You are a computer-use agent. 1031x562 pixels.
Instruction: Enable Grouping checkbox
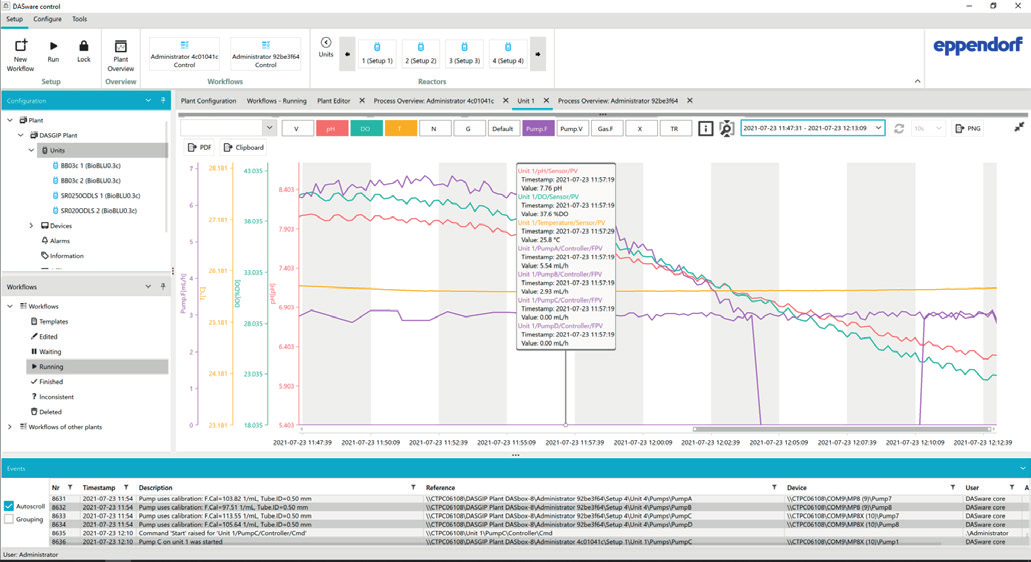(9, 519)
